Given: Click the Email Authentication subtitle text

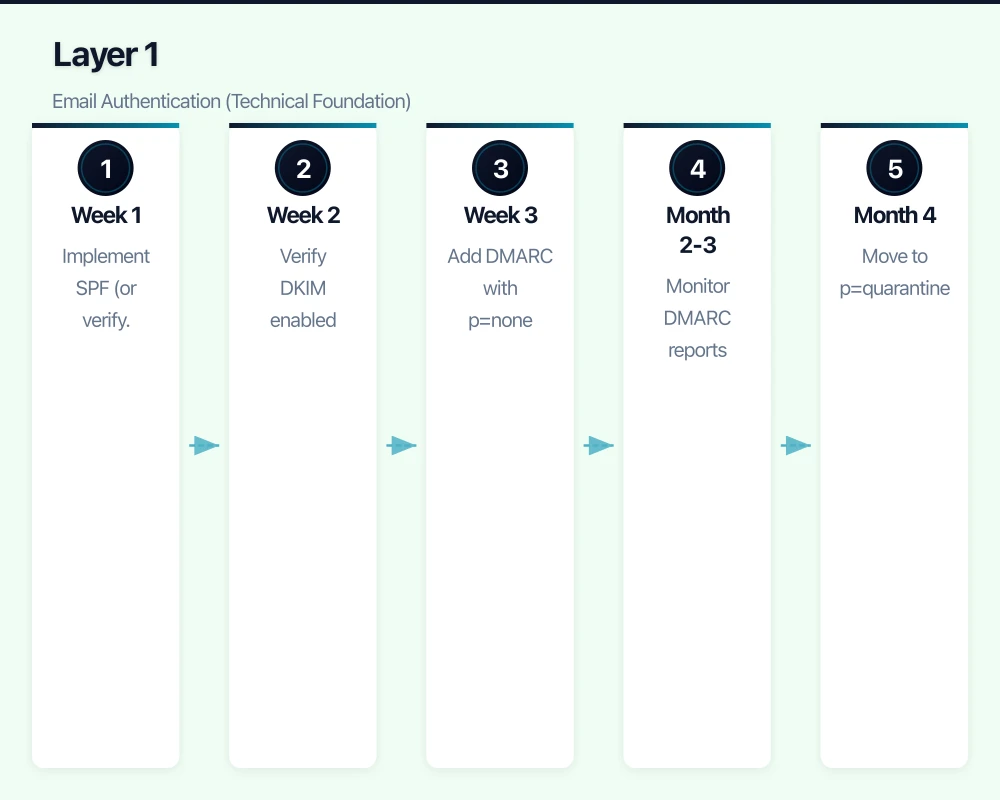Looking at the screenshot, I should [x=231, y=101].
